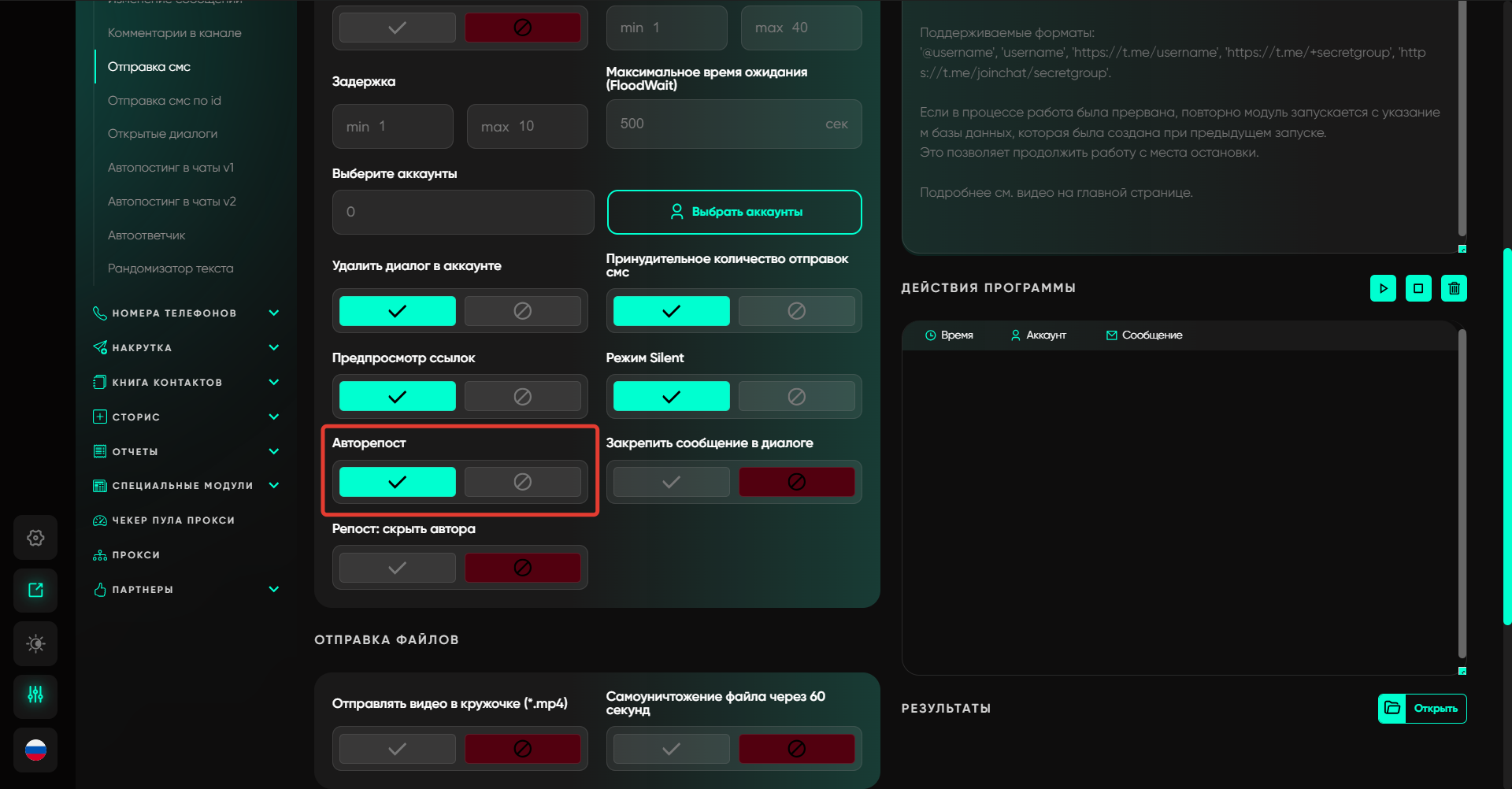The width and height of the screenshot is (1512, 789).
Task: Enable Закрепить сообщение в диалоге checkmark
Action: [x=671, y=482]
